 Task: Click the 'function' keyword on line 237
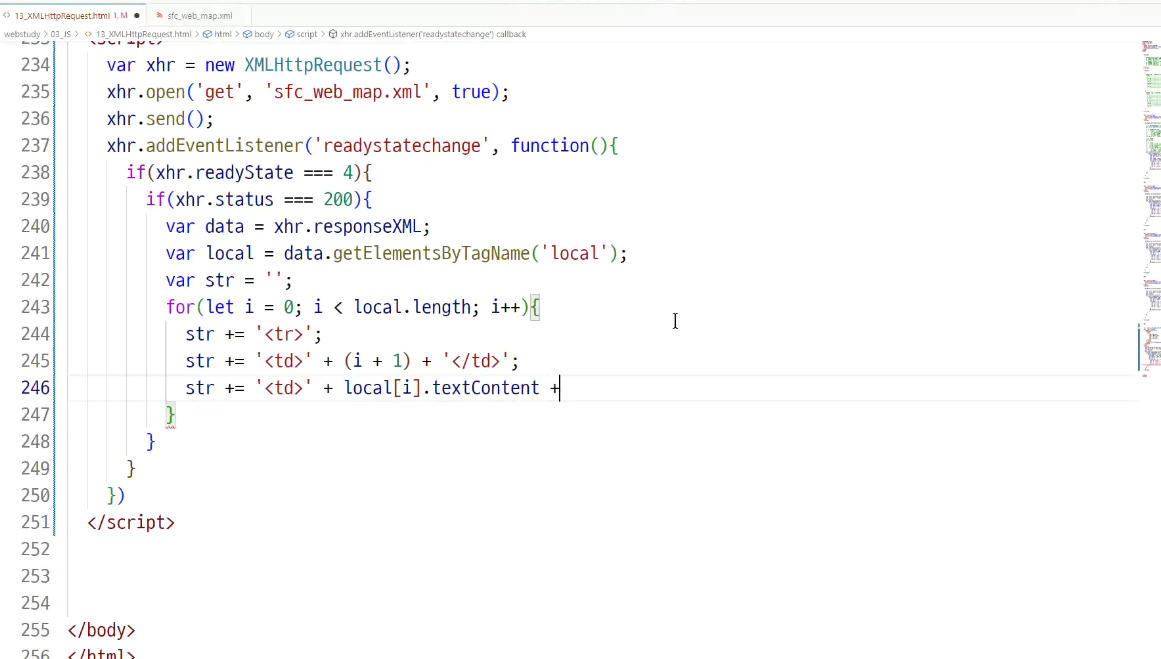click(x=549, y=146)
